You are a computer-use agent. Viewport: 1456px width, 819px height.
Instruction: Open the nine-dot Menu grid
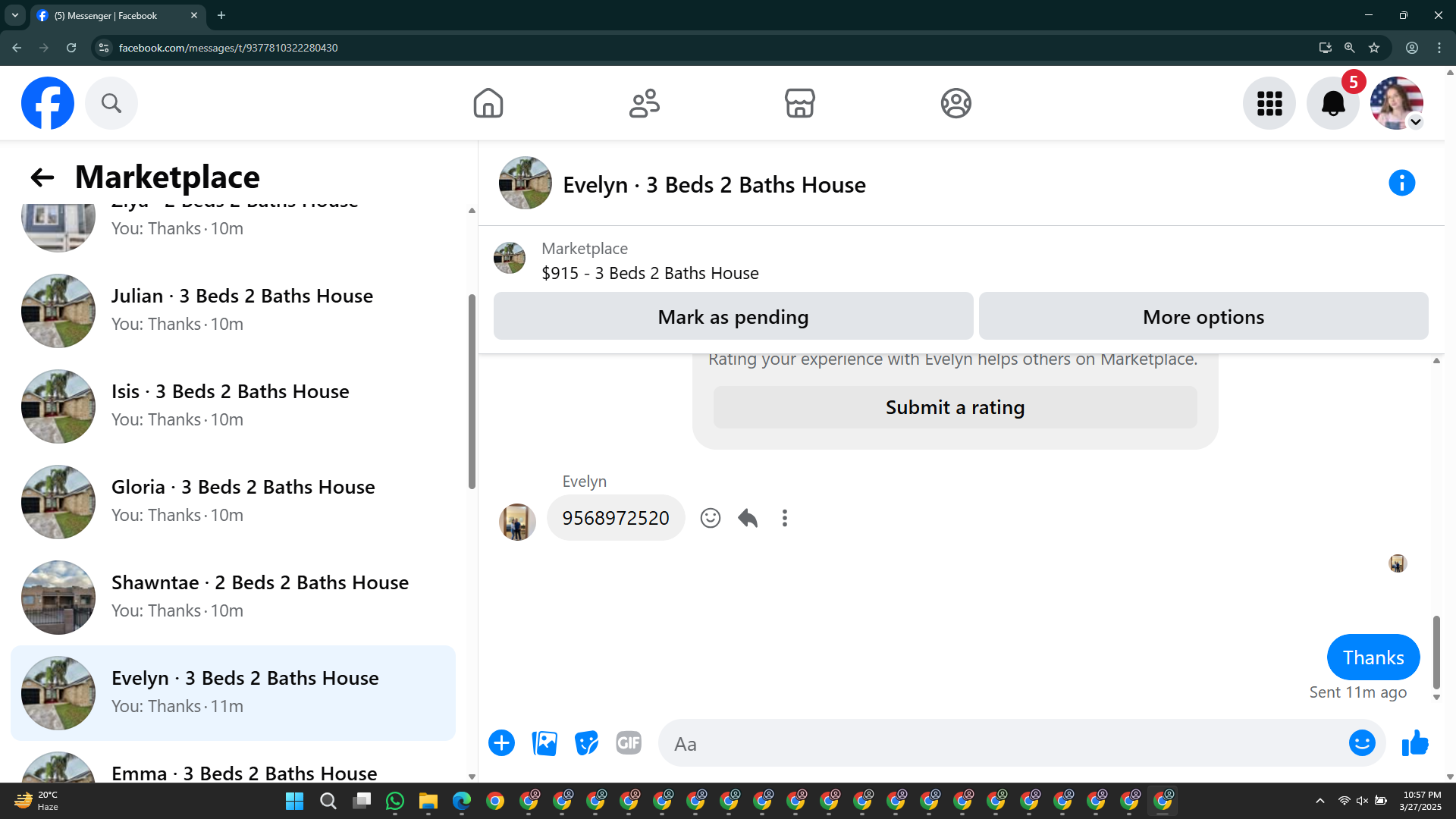tap(1269, 103)
